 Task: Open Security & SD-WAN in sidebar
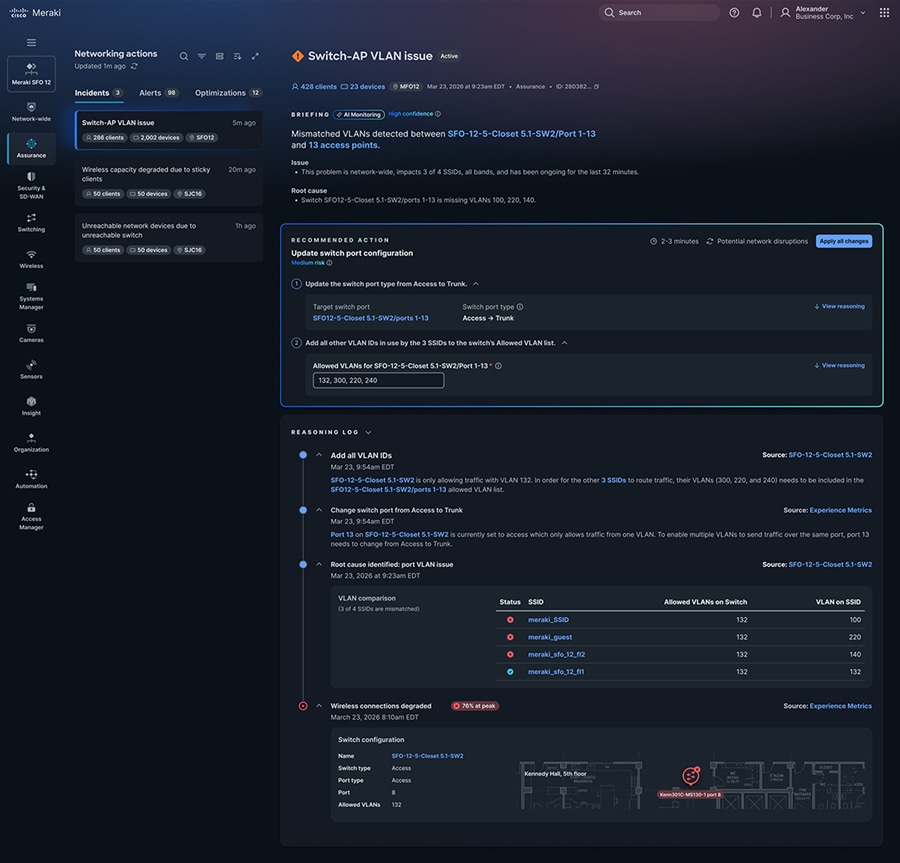click(x=31, y=185)
